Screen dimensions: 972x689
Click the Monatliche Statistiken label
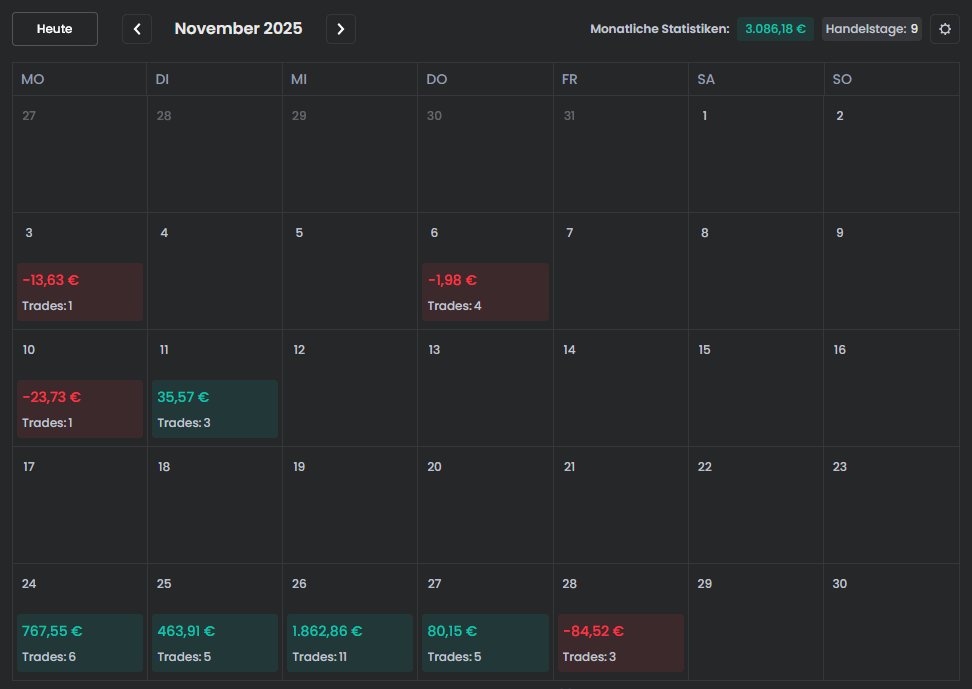click(x=660, y=29)
